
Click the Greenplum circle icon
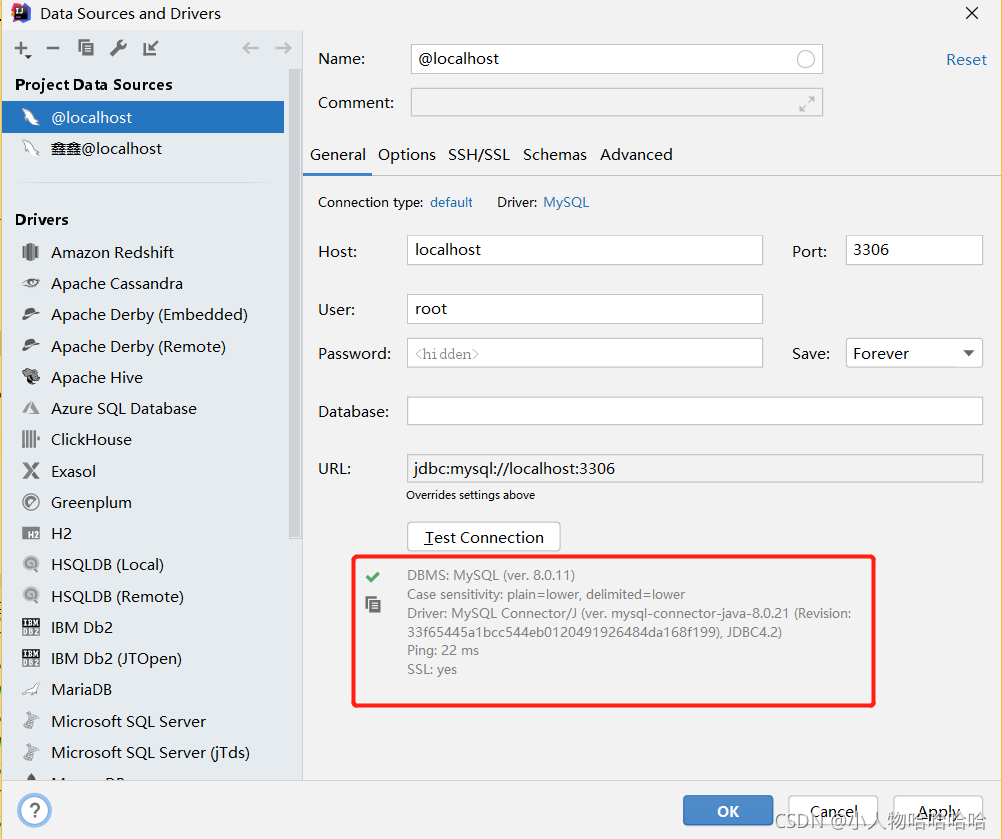(x=31, y=502)
